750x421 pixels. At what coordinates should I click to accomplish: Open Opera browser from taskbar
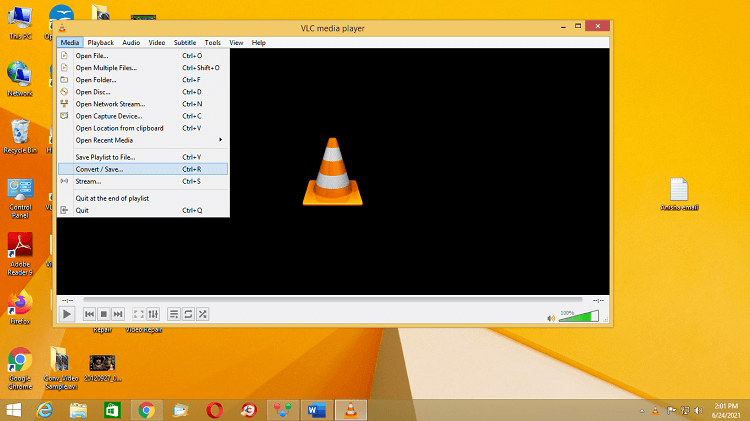(214, 410)
